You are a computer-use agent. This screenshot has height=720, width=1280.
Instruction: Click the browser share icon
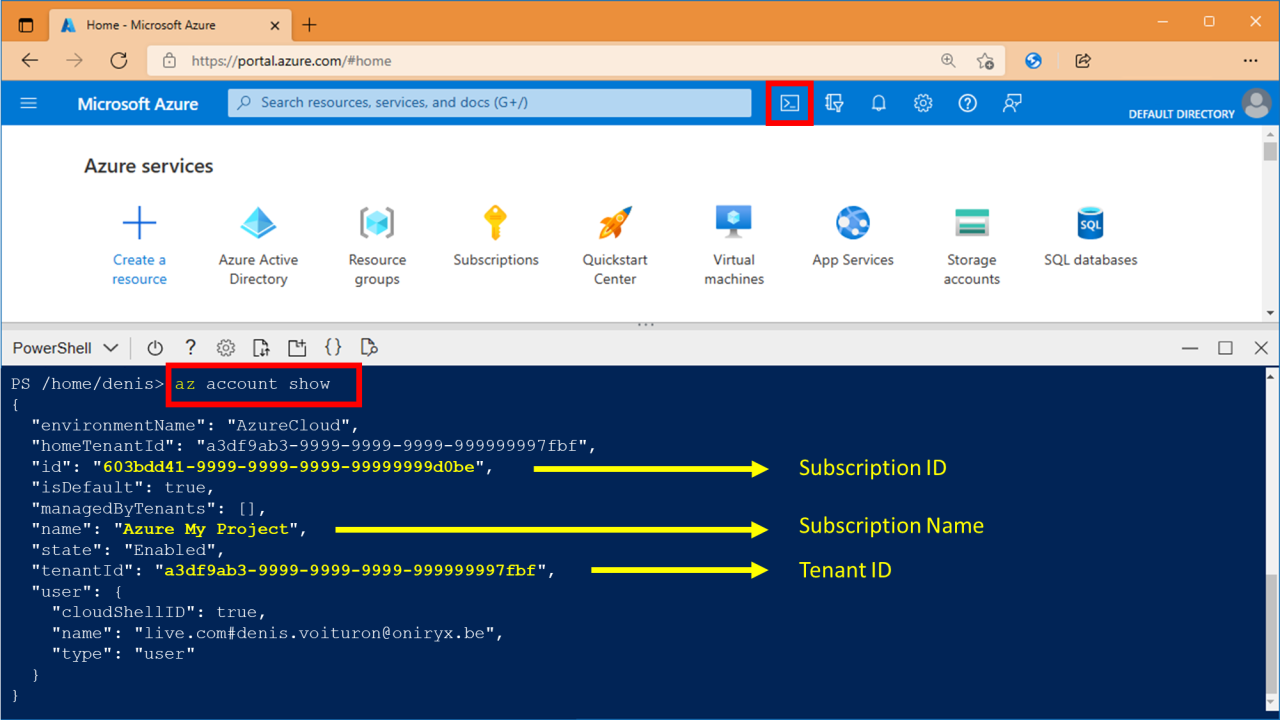point(1083,61)
